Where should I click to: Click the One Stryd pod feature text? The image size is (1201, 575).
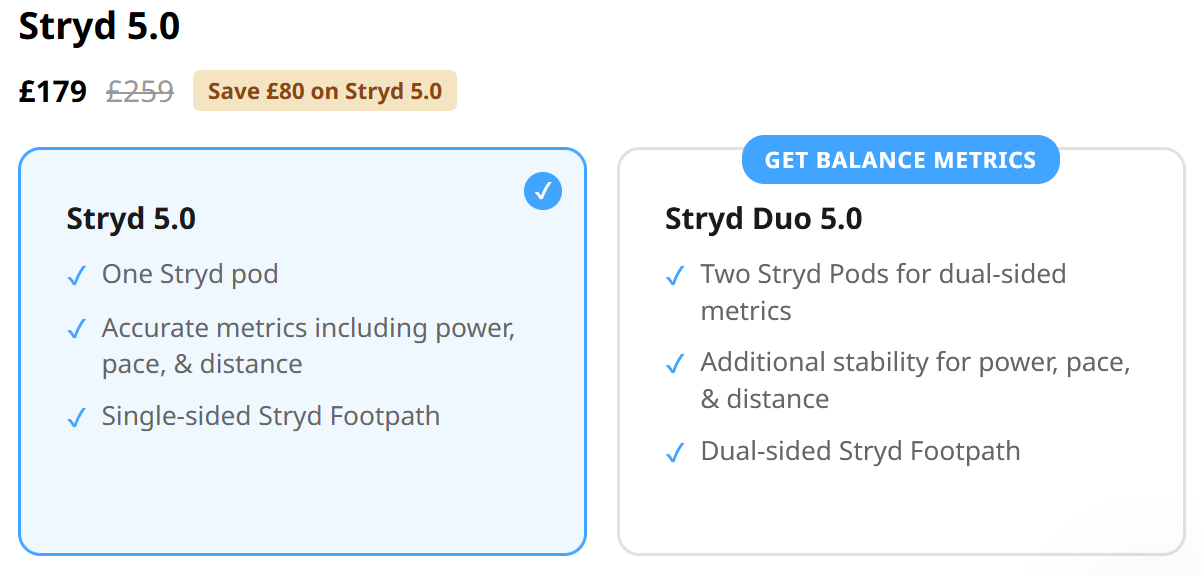(x=190, y=275)
